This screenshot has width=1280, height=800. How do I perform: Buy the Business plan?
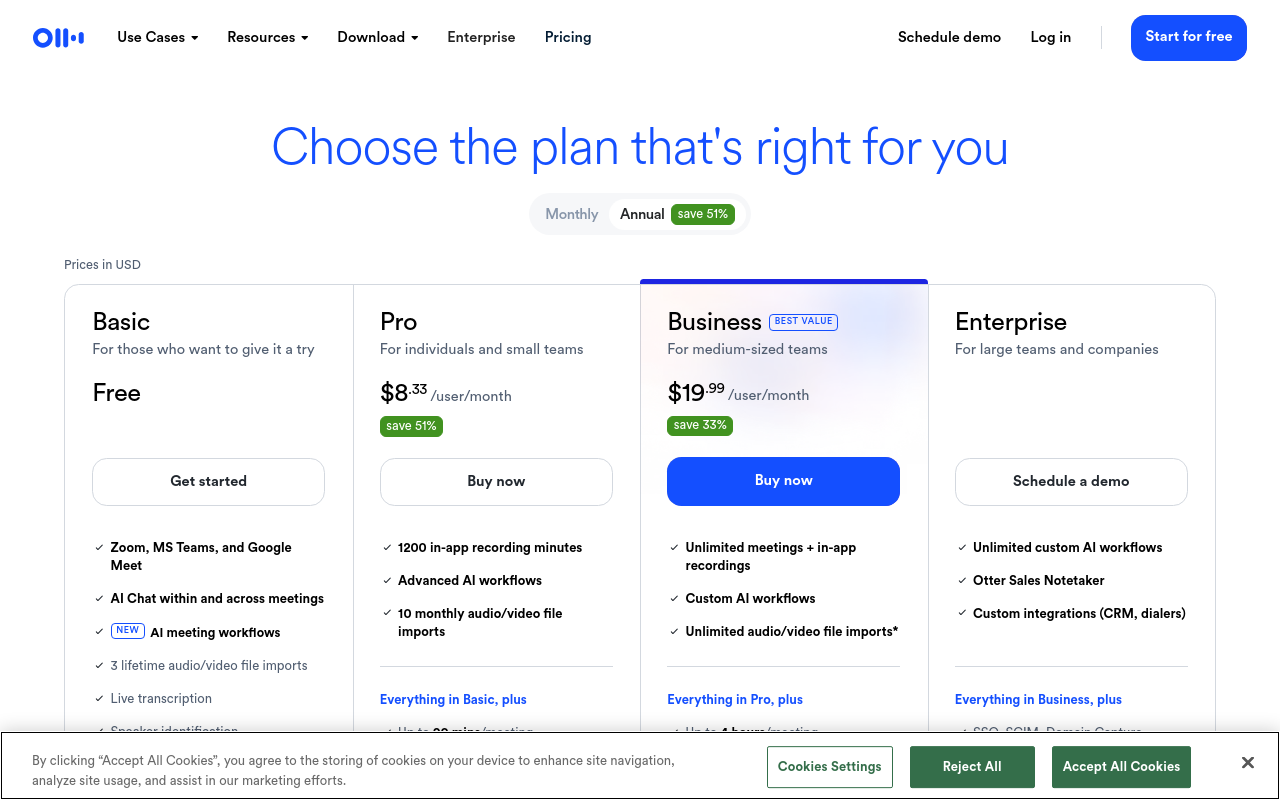[x=783, y=481]
